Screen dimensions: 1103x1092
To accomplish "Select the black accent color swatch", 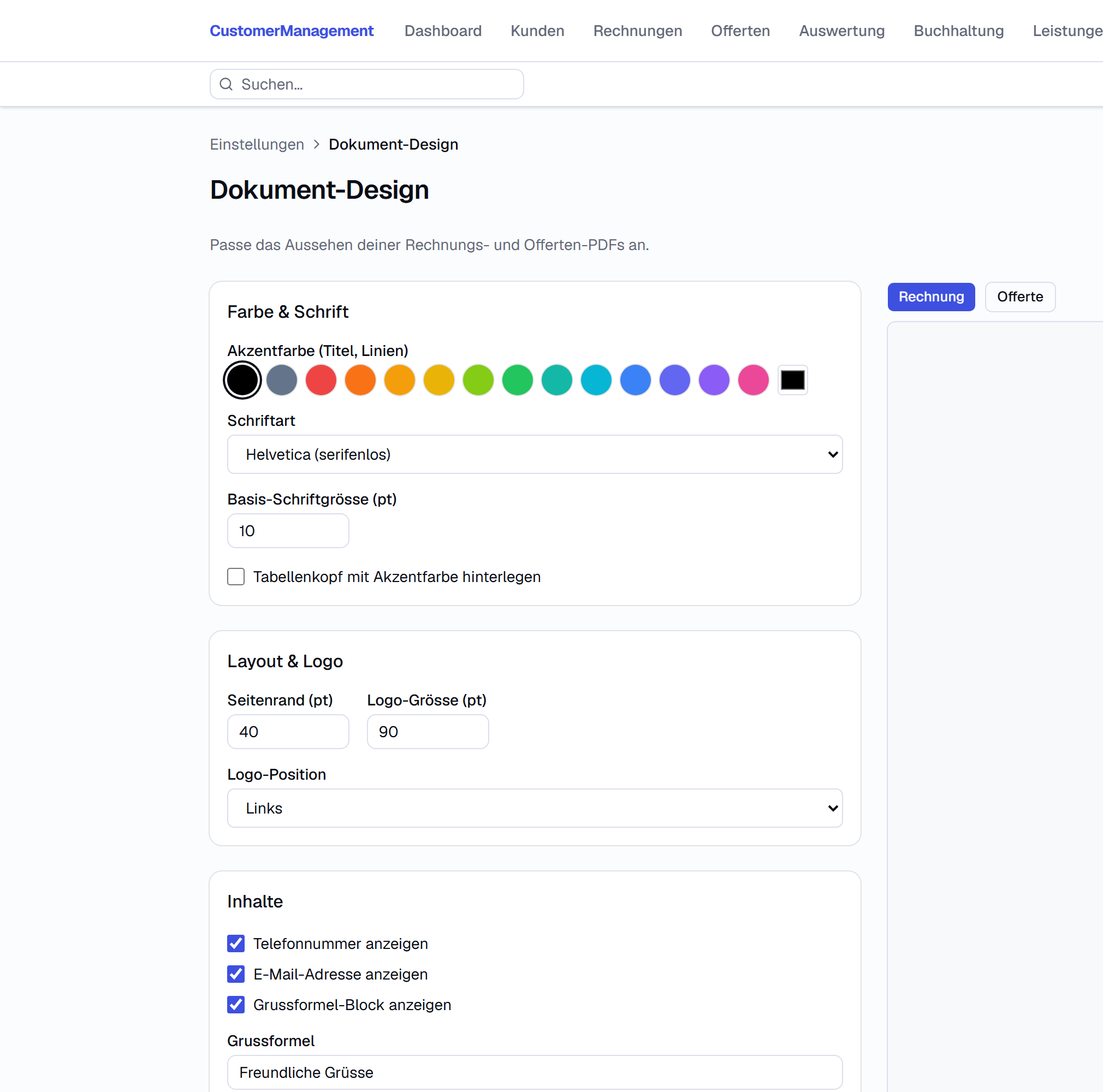I will tap(242, 379).
